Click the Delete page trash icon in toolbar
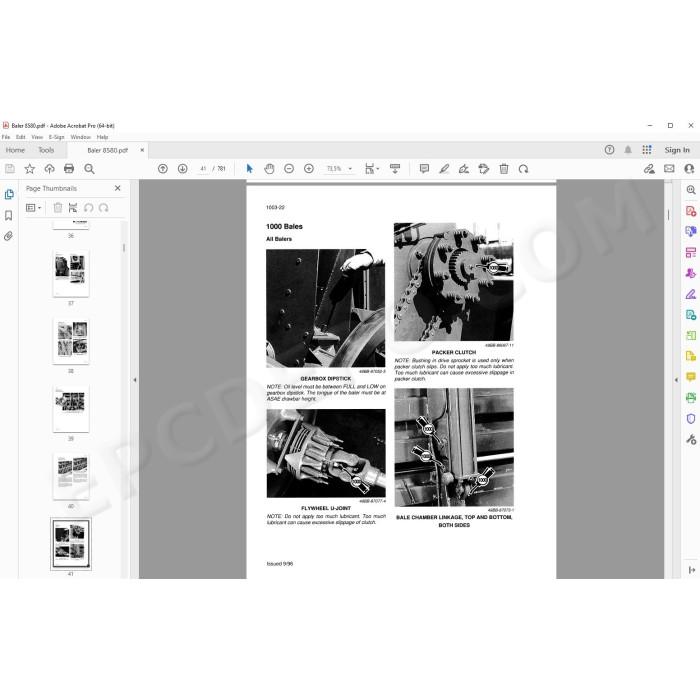The height and width of the screenshot is (700, 700). click(x=504, y=169)
